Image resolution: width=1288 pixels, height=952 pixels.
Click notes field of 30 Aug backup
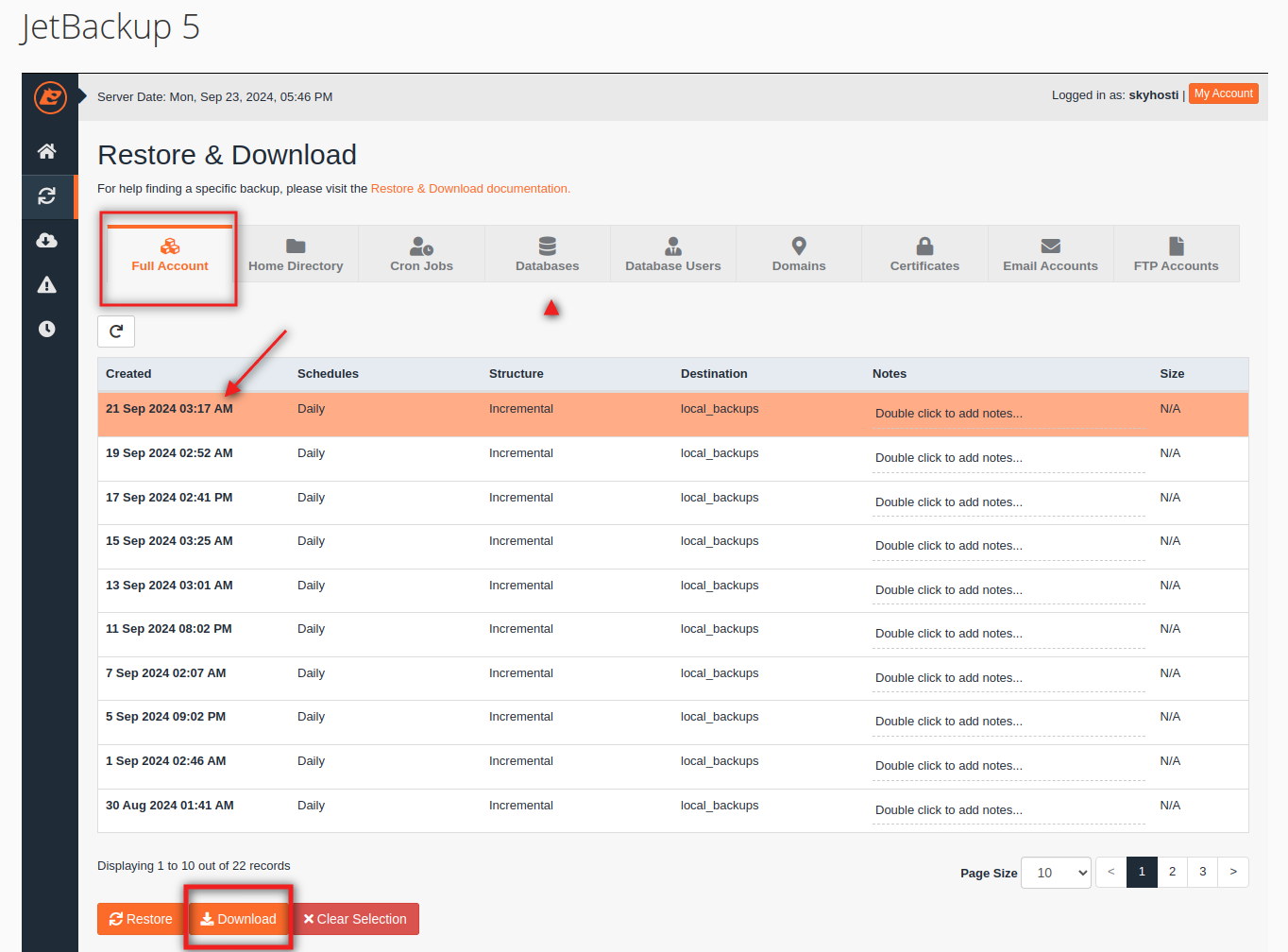click(1008, 810)
